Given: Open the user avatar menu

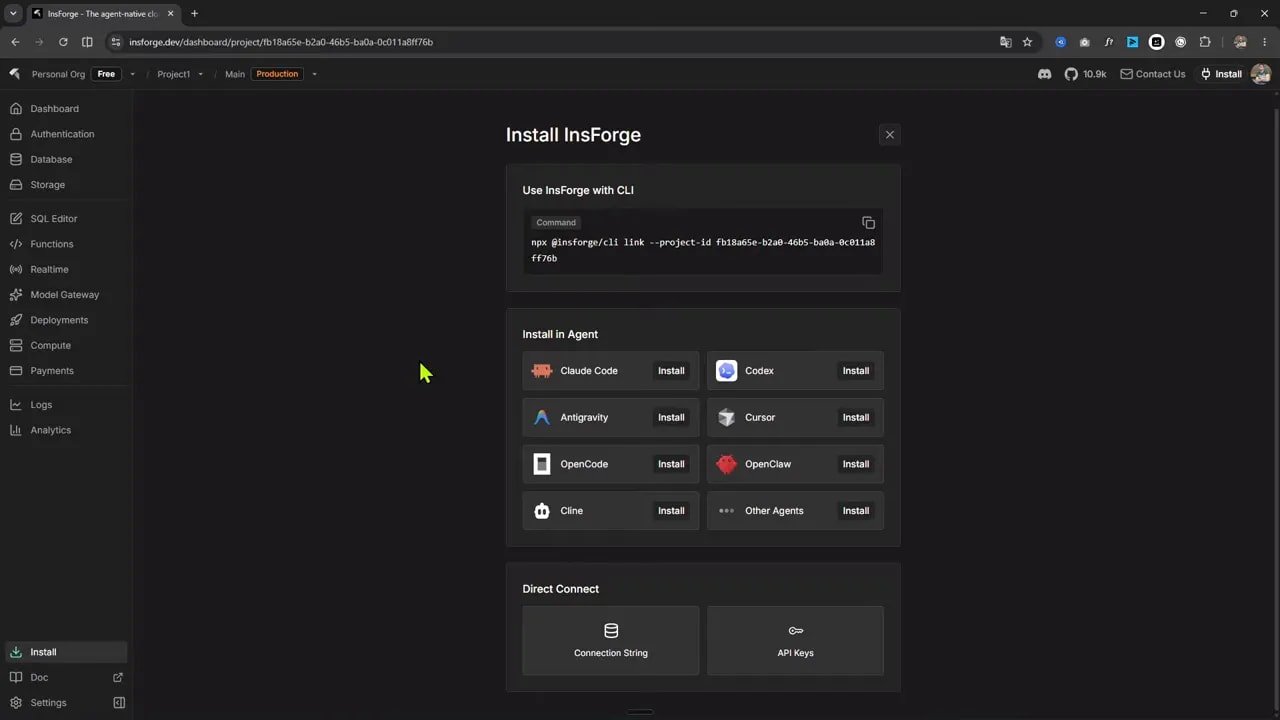Looking at the screenshot, I should pyautogui.click(x=1261, y=74).
